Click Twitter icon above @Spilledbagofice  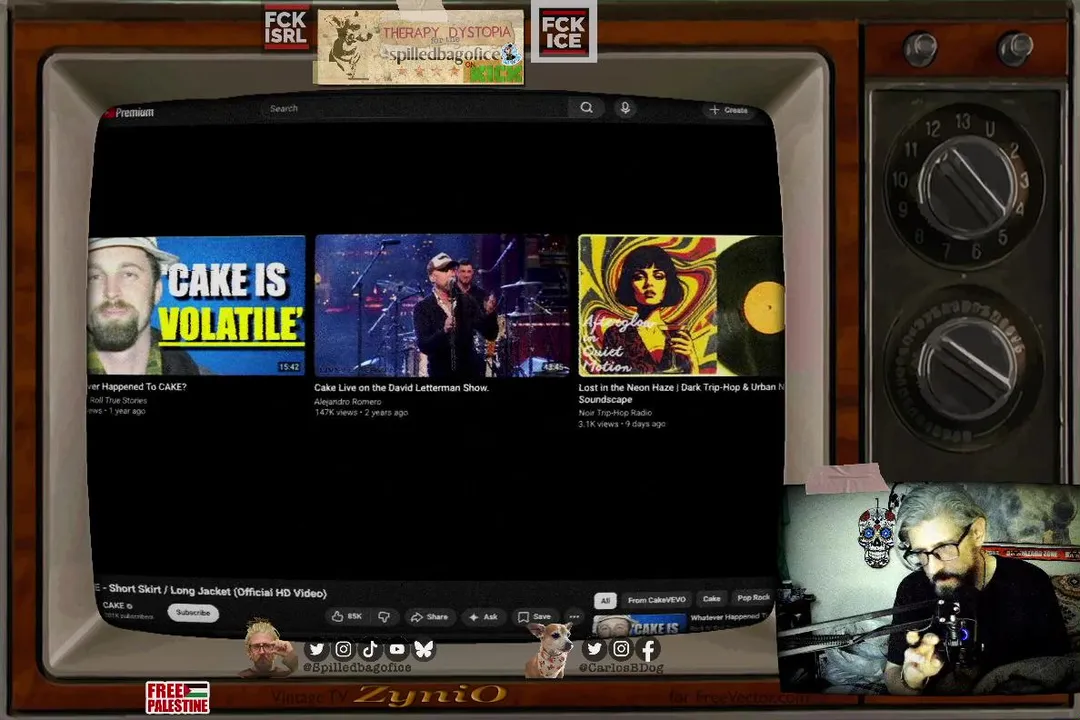click(316, 649)
